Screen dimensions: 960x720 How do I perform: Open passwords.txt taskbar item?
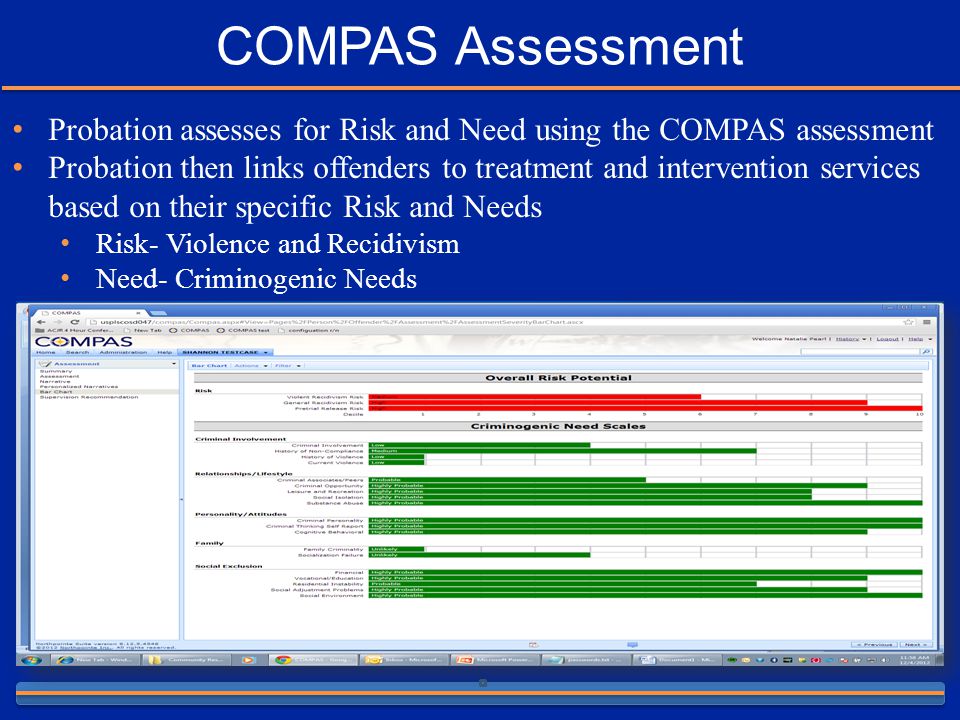point(585,660)
